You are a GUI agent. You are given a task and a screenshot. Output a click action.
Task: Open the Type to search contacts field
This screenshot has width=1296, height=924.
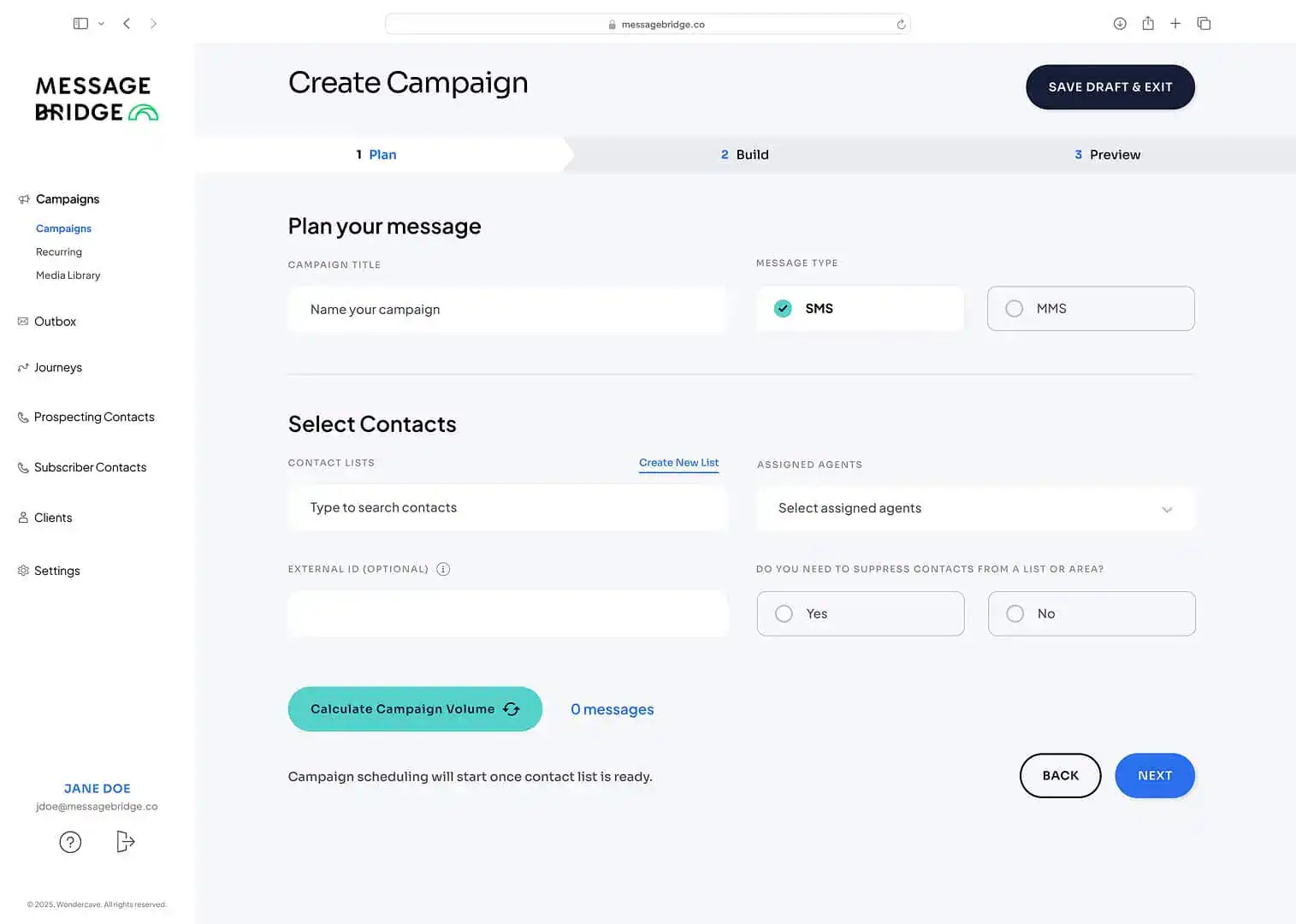[x=508, y=508]
